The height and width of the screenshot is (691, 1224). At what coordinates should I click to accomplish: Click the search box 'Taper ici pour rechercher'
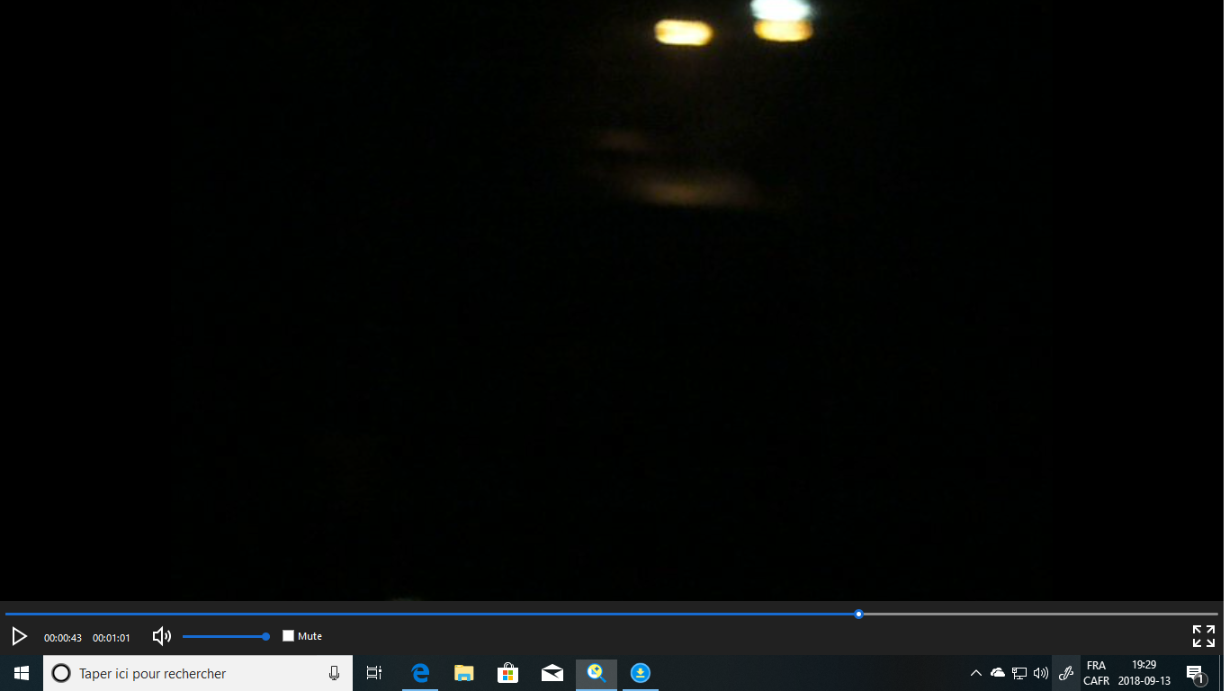pos(190,673)
